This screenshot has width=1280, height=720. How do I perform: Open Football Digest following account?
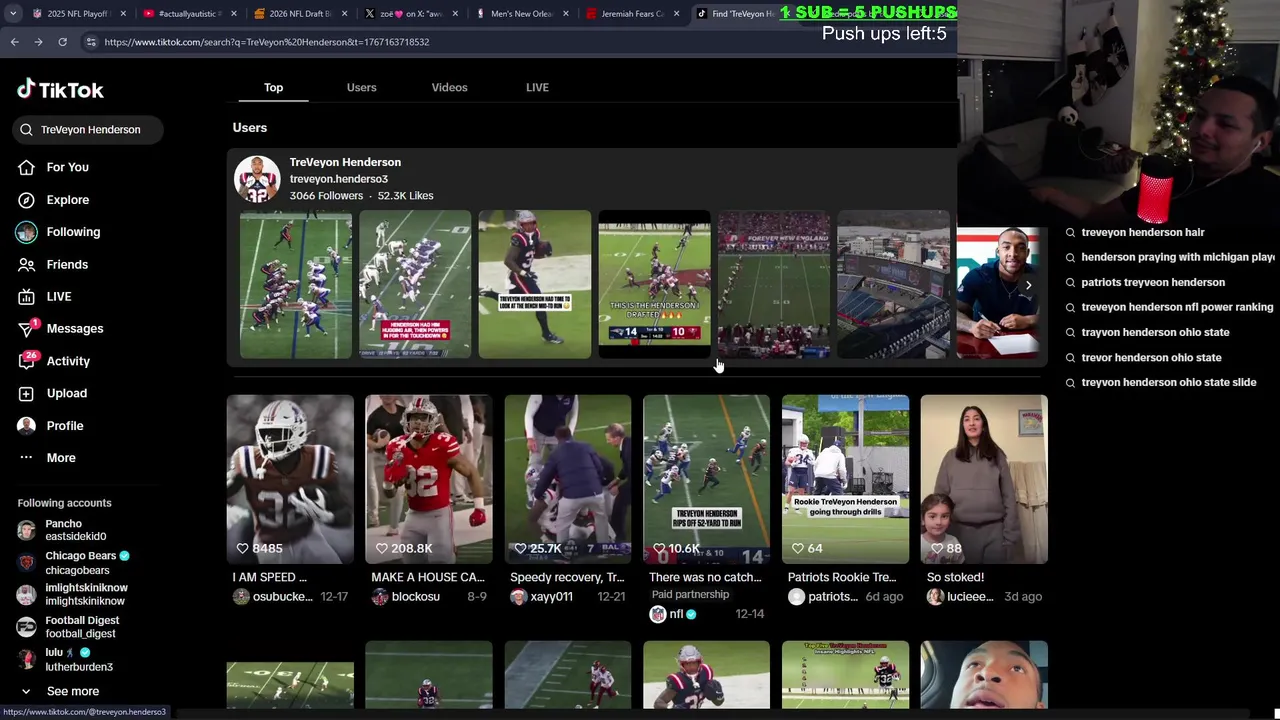click(68, 627)
